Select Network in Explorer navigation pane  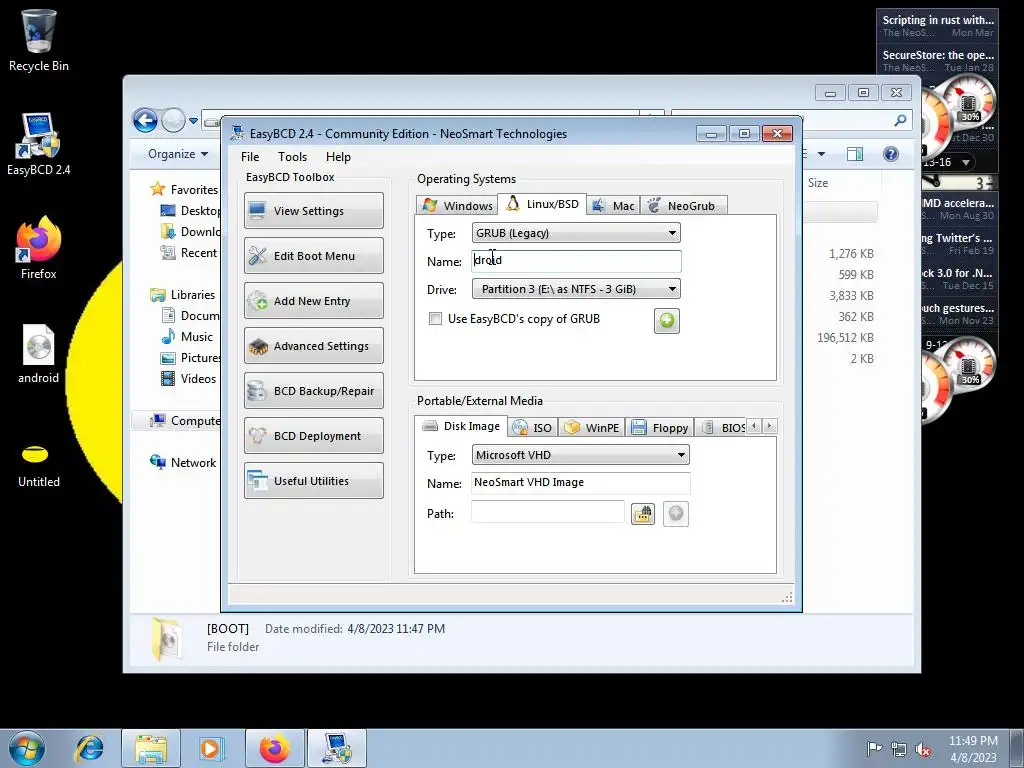pyautogui.click(x=193, y=462)
